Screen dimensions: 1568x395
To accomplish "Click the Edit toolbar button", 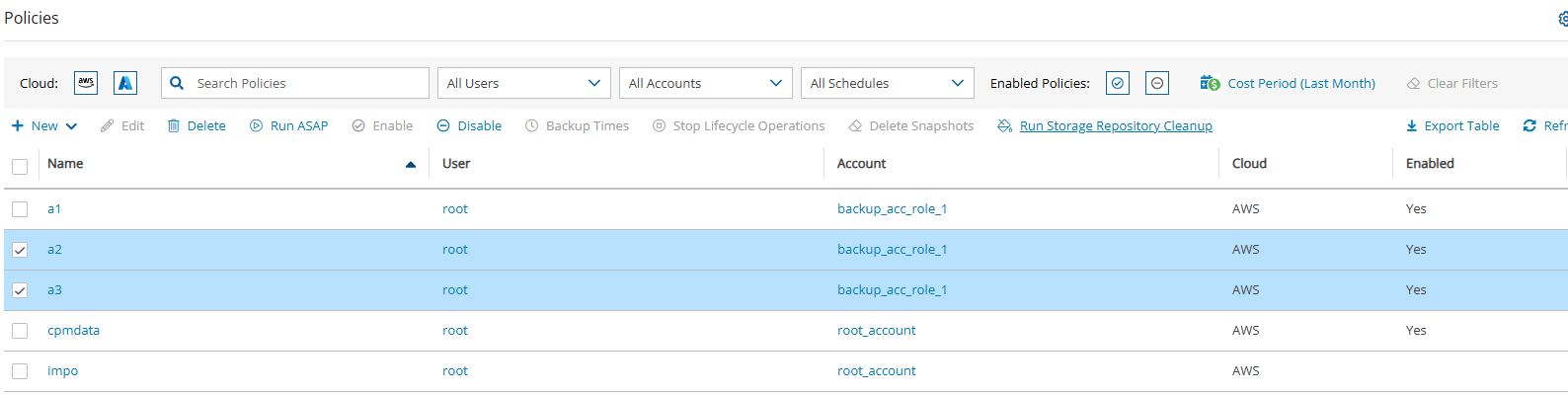I will [x=122, y=125].
